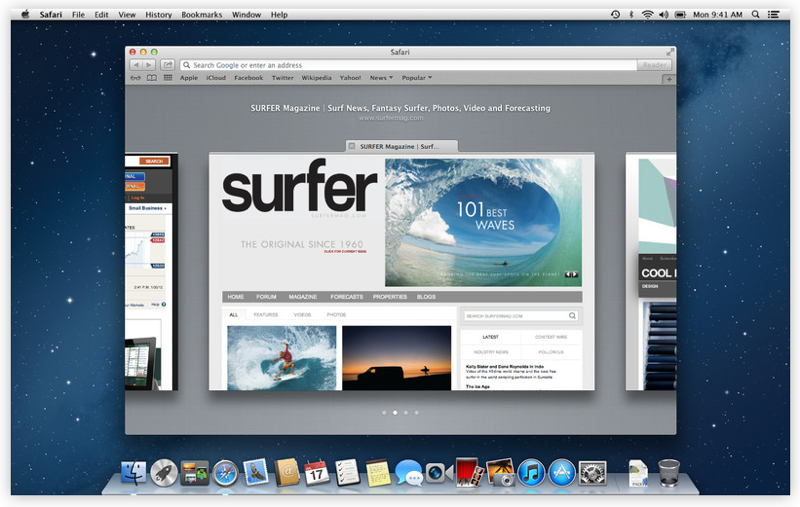Open Photo Booth in the Dock
This screenshot has width=800, height=507.
[x=469, y=472]
